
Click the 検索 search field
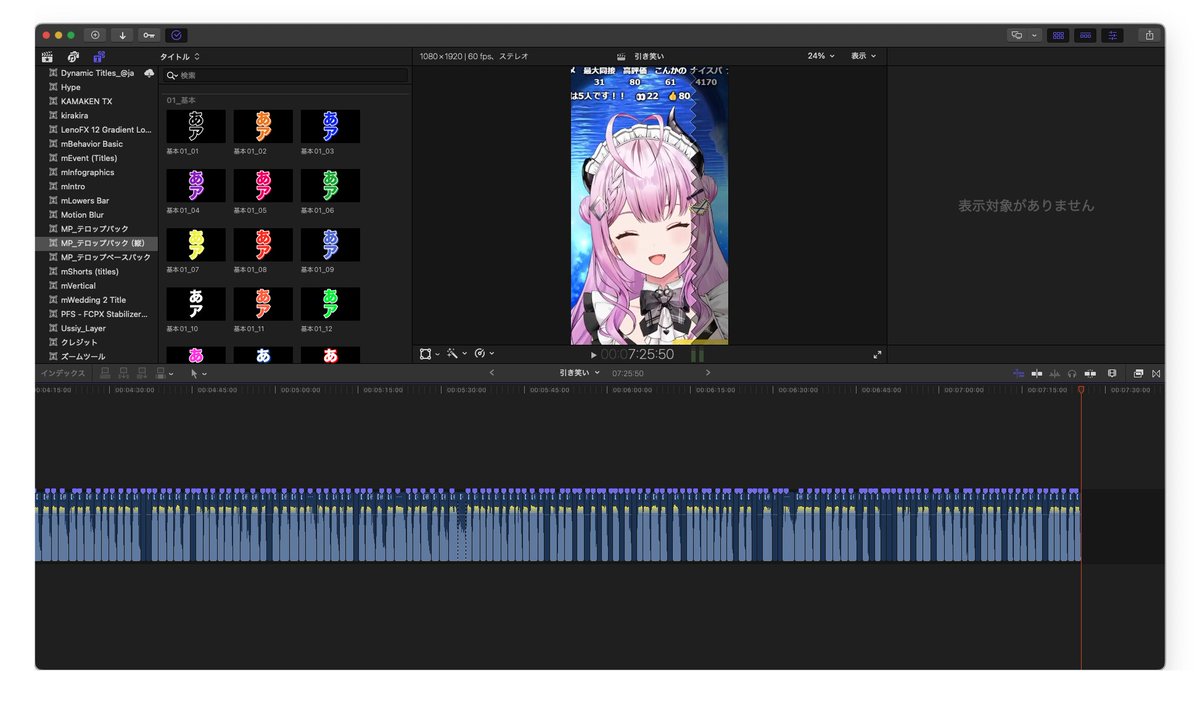coord(287,75)
